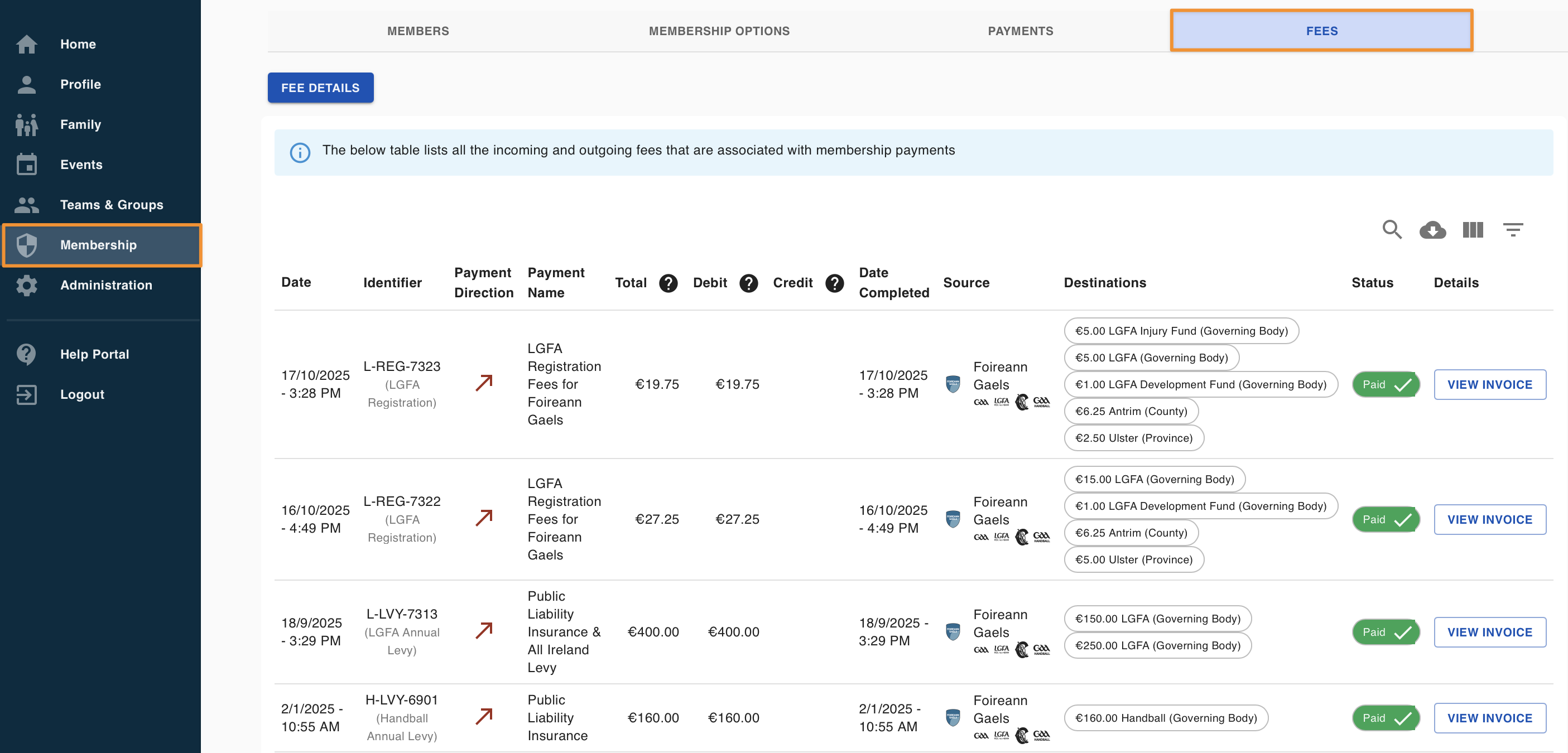This screenshot has width=1568, height=753.
Task: Click outgoing arrow icon for L-REG-7323
Action: tap(484, 383)
